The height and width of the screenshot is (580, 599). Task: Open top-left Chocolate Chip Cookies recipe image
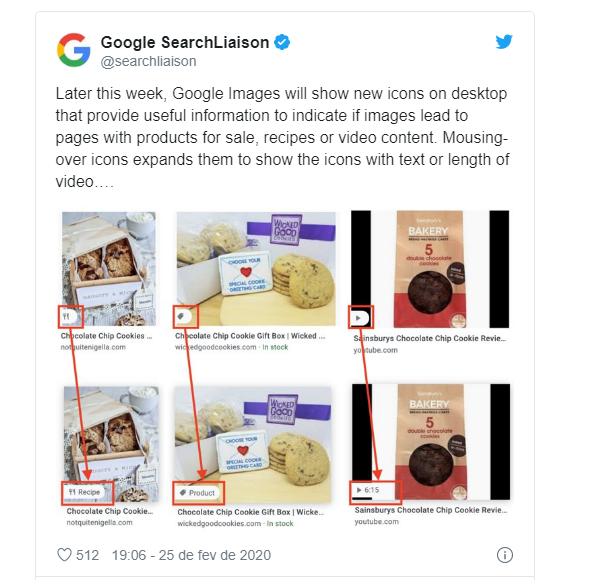(x=109, y=269)
